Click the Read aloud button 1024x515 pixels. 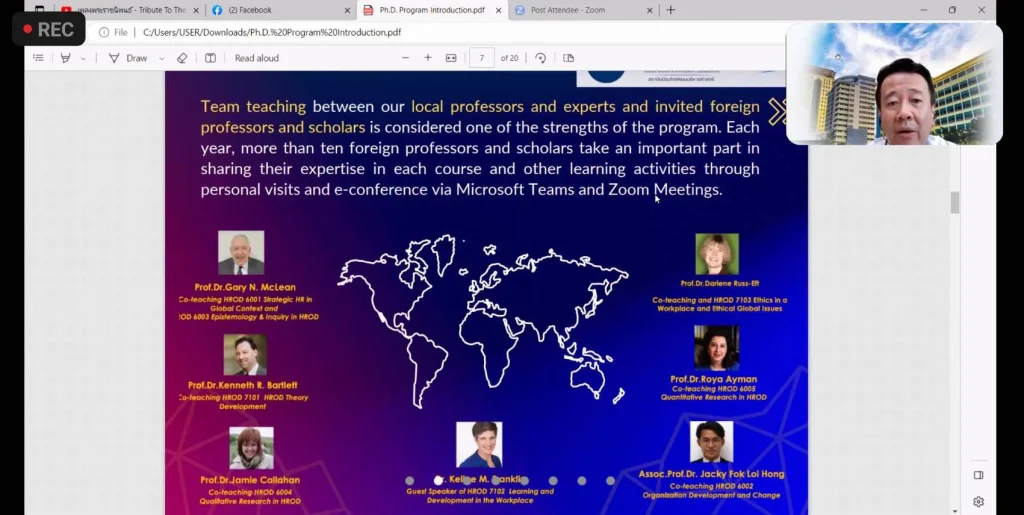[x=257, y=58]
